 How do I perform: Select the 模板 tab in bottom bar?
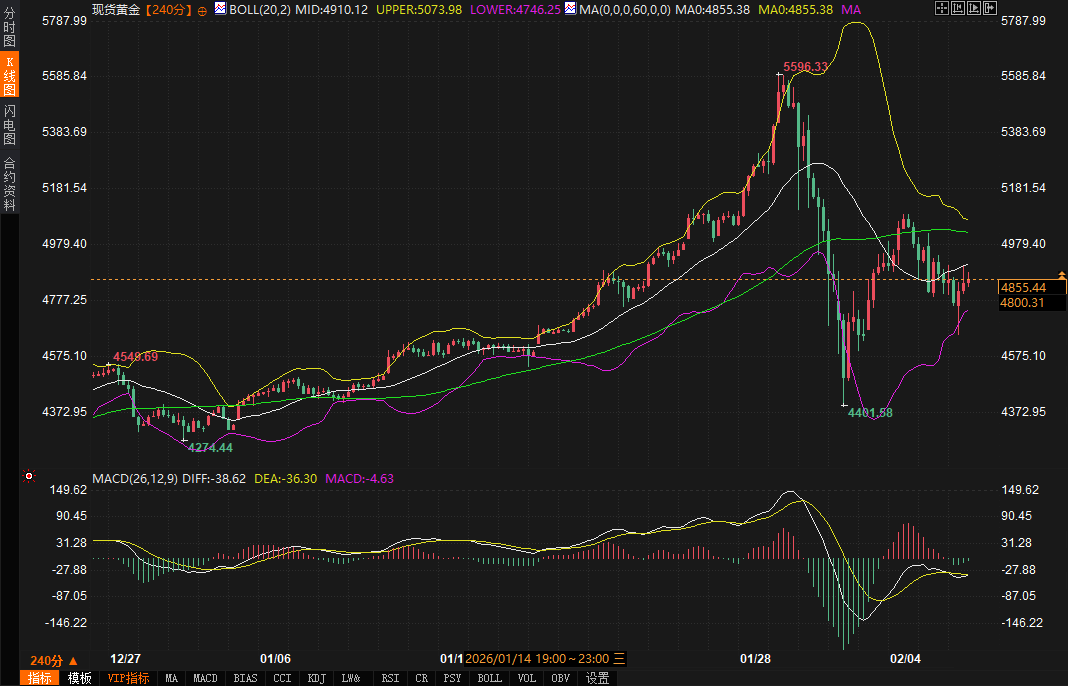click(x=80, y=678)
